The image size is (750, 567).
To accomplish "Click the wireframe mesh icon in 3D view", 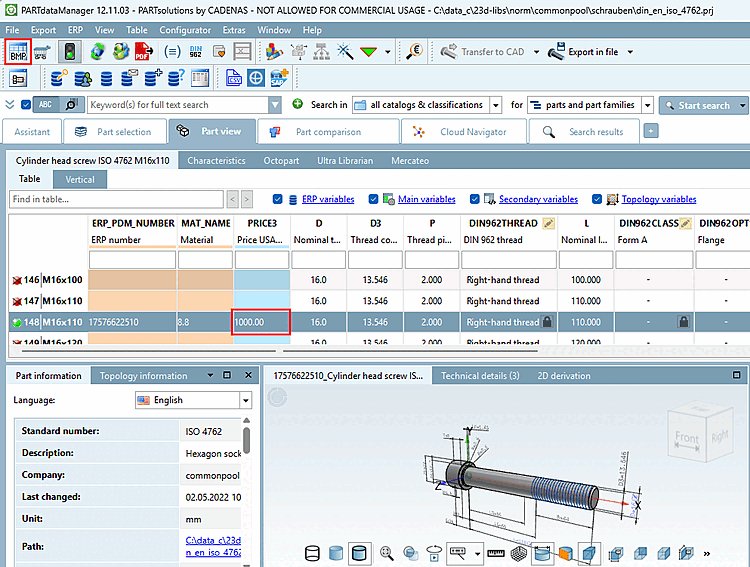I will [518, 554].
